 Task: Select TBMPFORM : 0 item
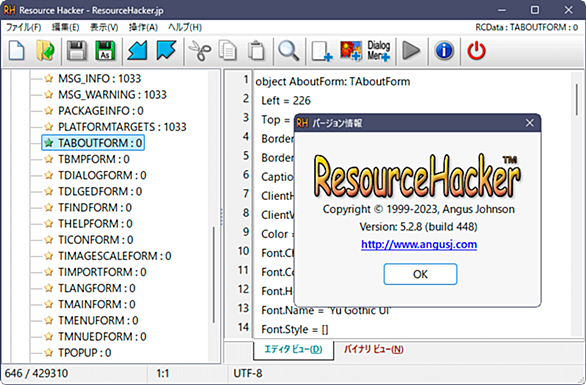(x=94, y=159)
